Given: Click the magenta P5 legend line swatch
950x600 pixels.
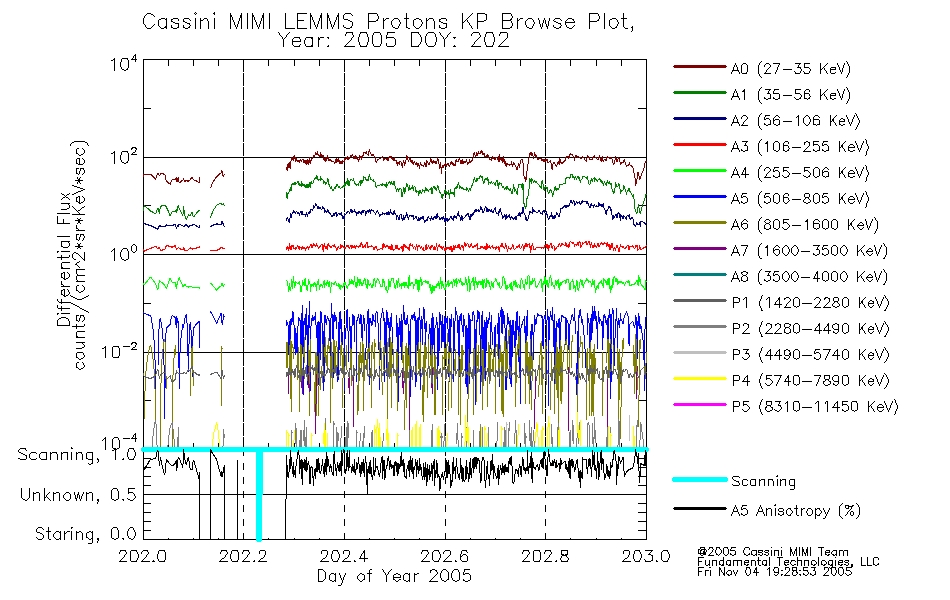Looking at the screenshot, I should pos(699,405).
